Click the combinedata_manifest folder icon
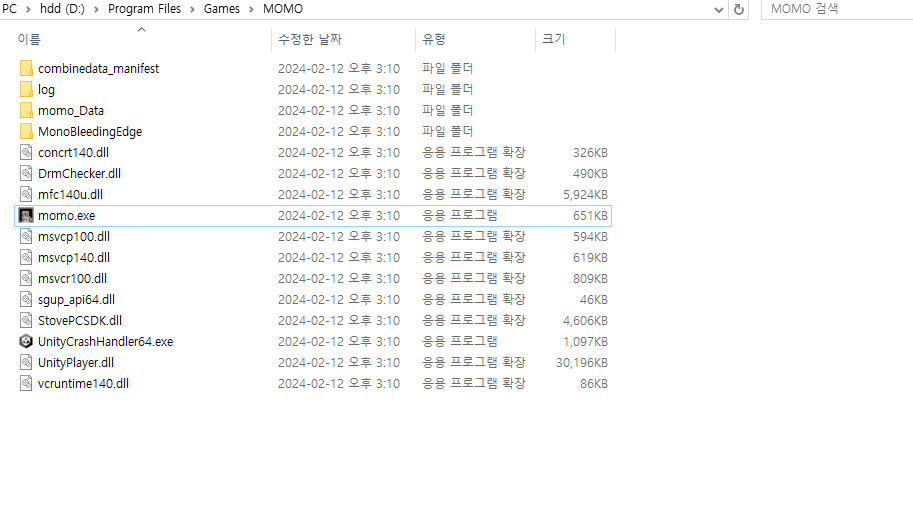The width and height of the screenshot is (913, 516). click(x=26, y=69)
